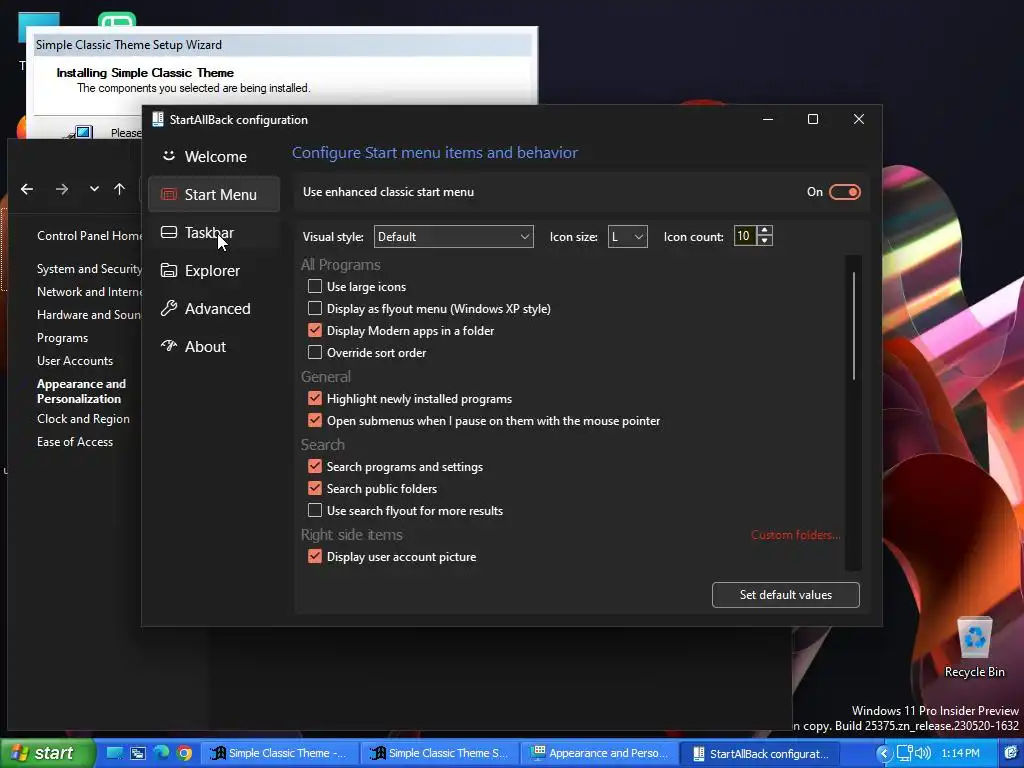Open the Taskbar settings section

coord(214,232)
